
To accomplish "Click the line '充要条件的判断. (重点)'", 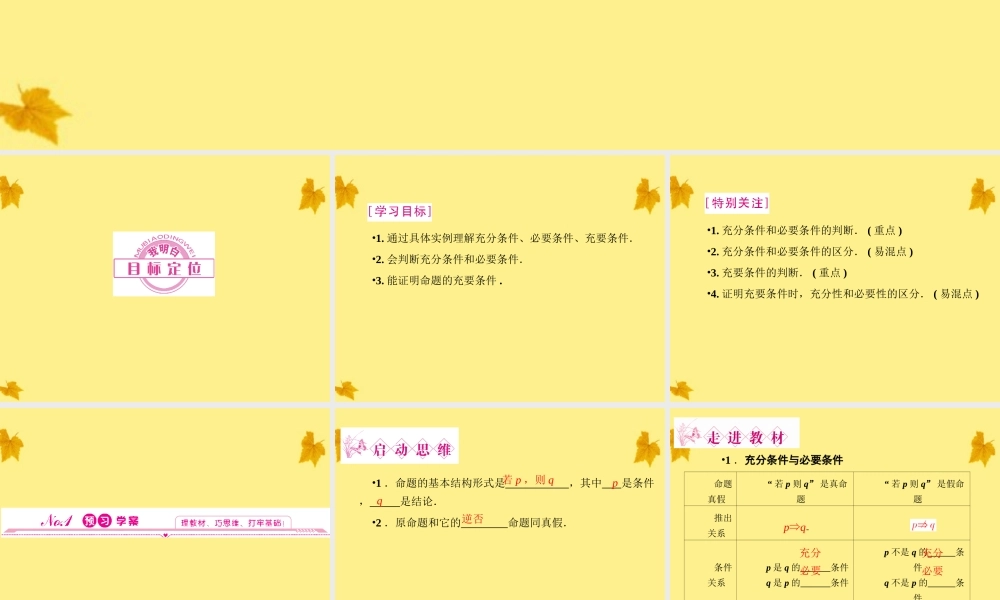I will pyautogui.click(x=777, y=273).
